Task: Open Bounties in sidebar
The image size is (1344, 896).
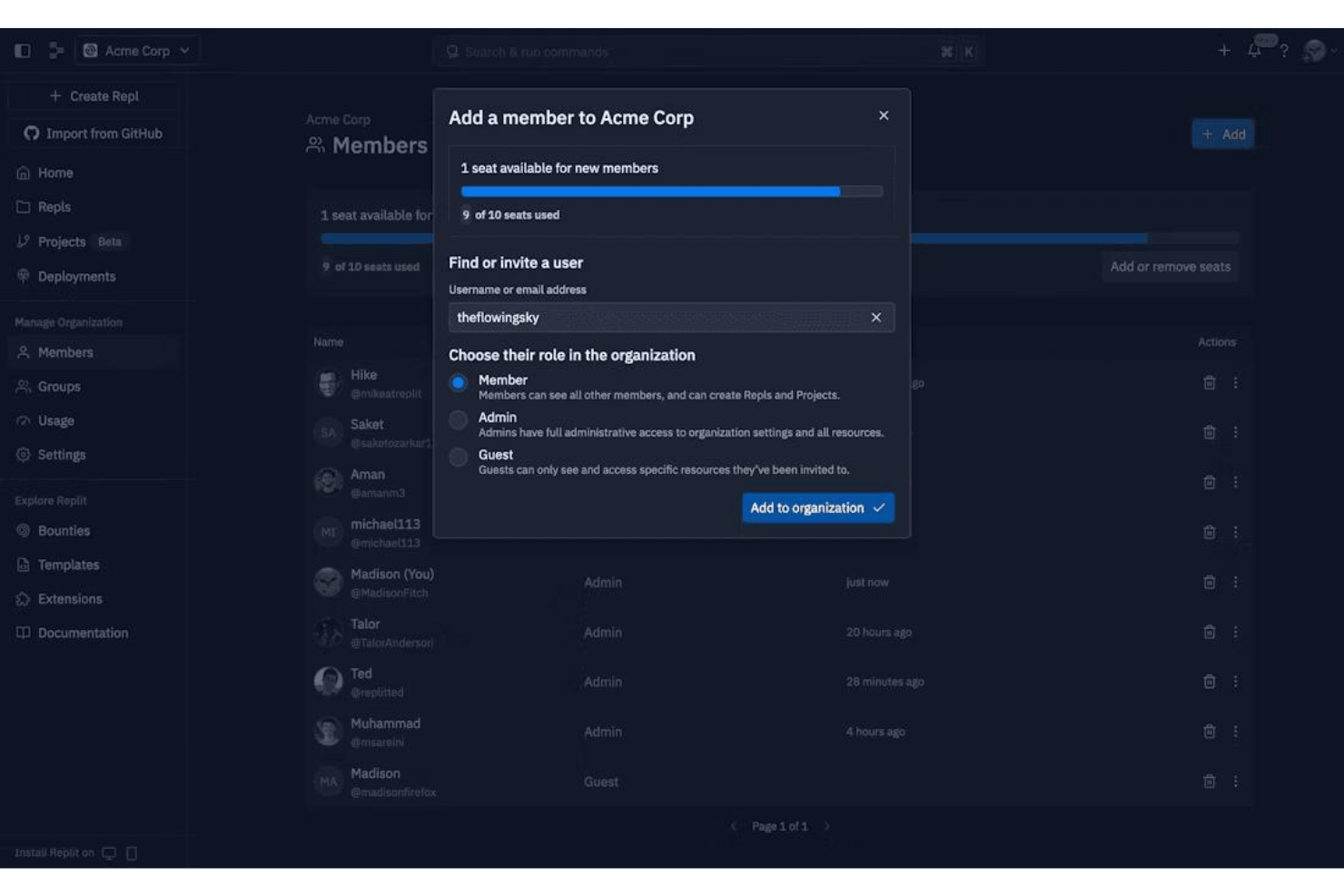Action: coord(94,531)
